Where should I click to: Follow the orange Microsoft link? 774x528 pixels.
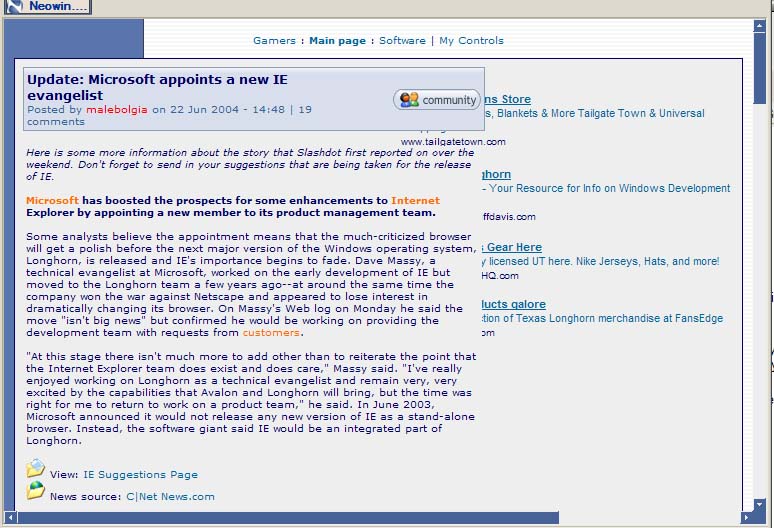52,200
